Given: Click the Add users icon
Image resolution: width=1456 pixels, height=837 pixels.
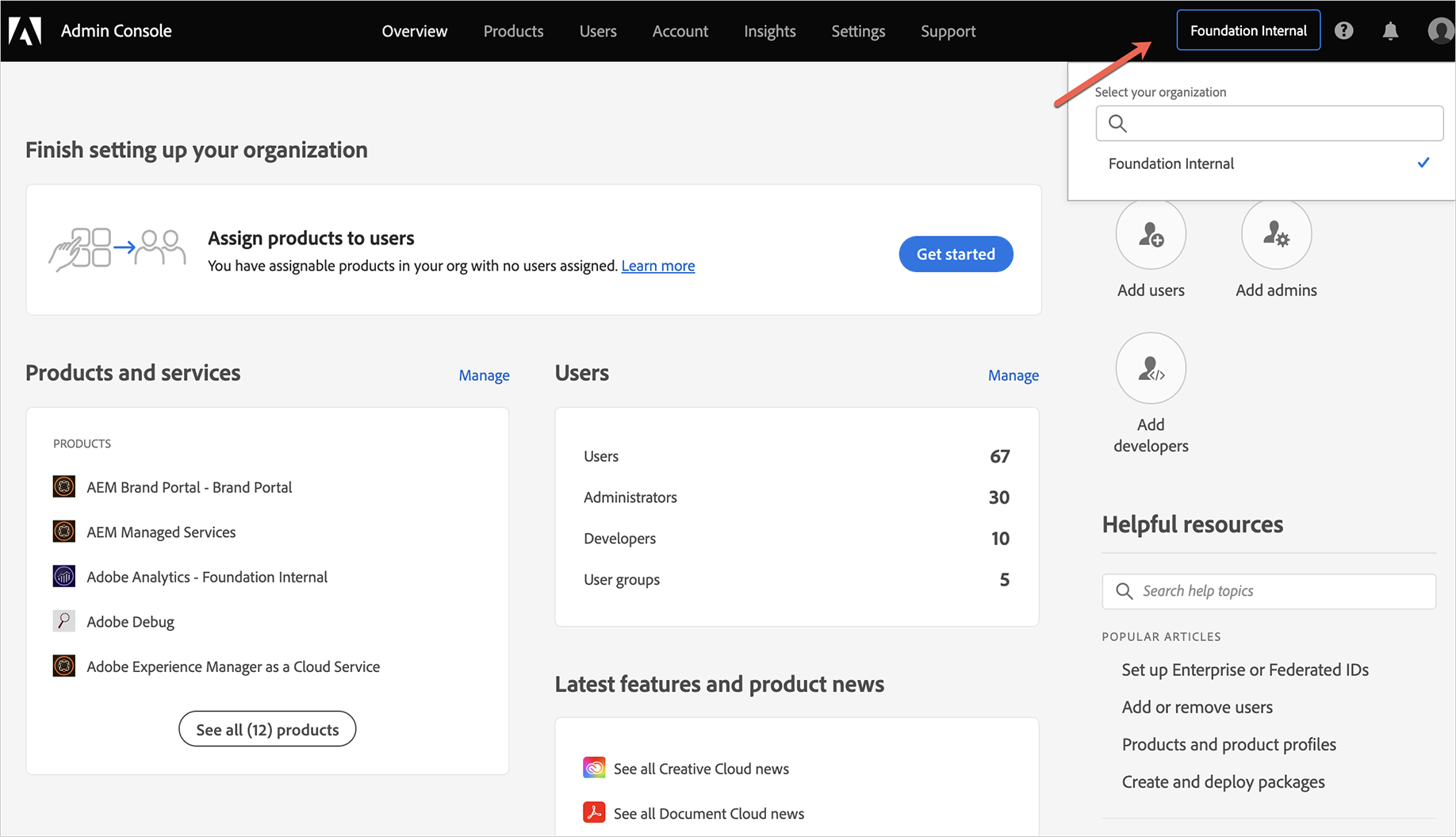Looking at the screenshot, I should coord(1151,235).
